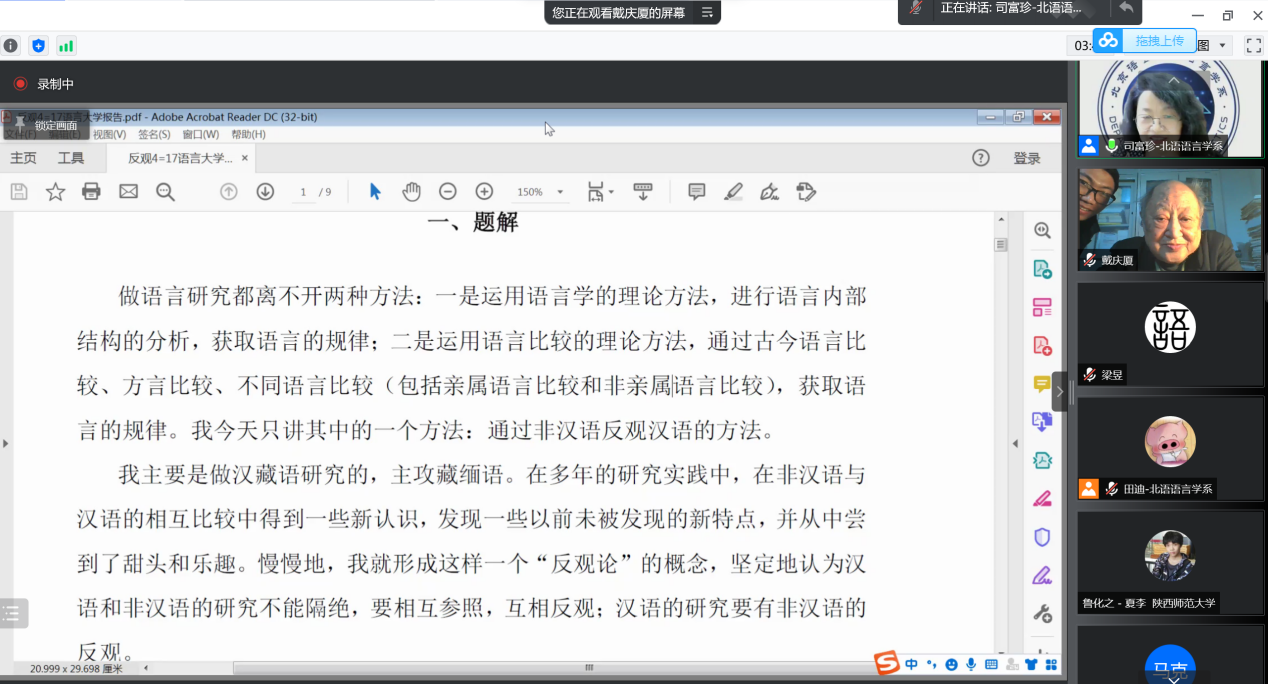Click the zoom in plus icon
1268x684 pixels.
tap(484, 192)
